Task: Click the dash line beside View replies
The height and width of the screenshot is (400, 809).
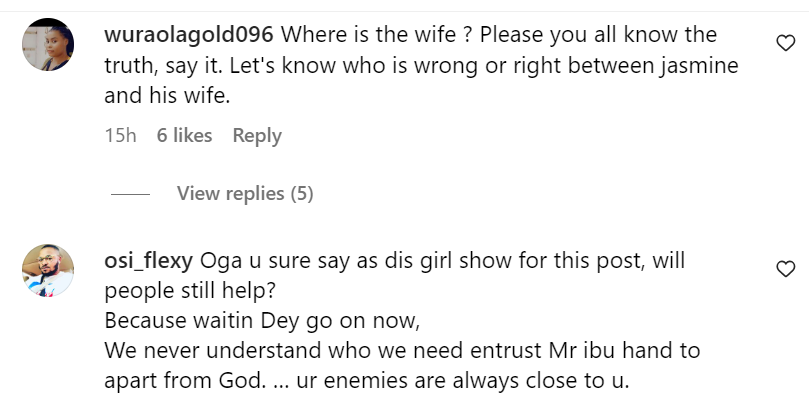Action: (129, 194)
